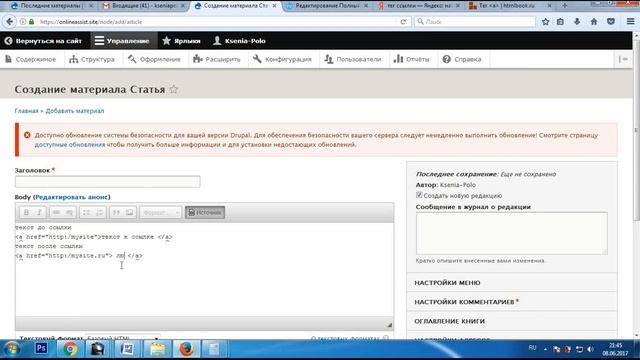Expand the Настройки комментариев section

tap(512, 302)
